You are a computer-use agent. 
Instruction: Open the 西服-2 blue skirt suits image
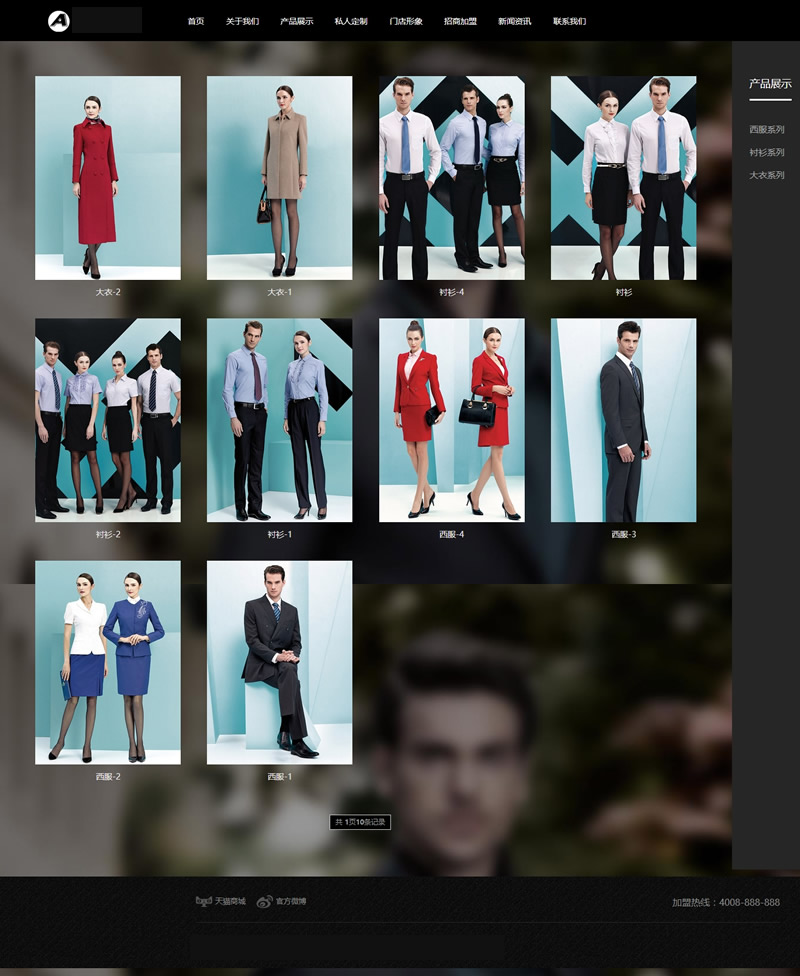108,663
